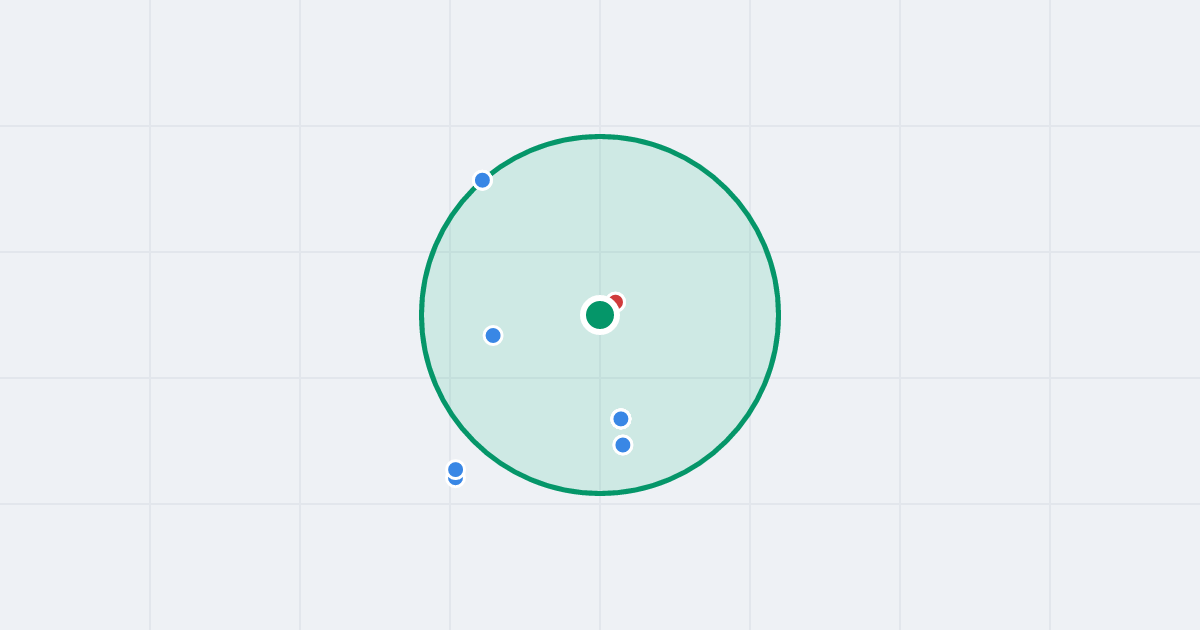Select the blue marker on the circle's upper-left edge
This screenshot has width=1200, height=630.
(482, 180)
